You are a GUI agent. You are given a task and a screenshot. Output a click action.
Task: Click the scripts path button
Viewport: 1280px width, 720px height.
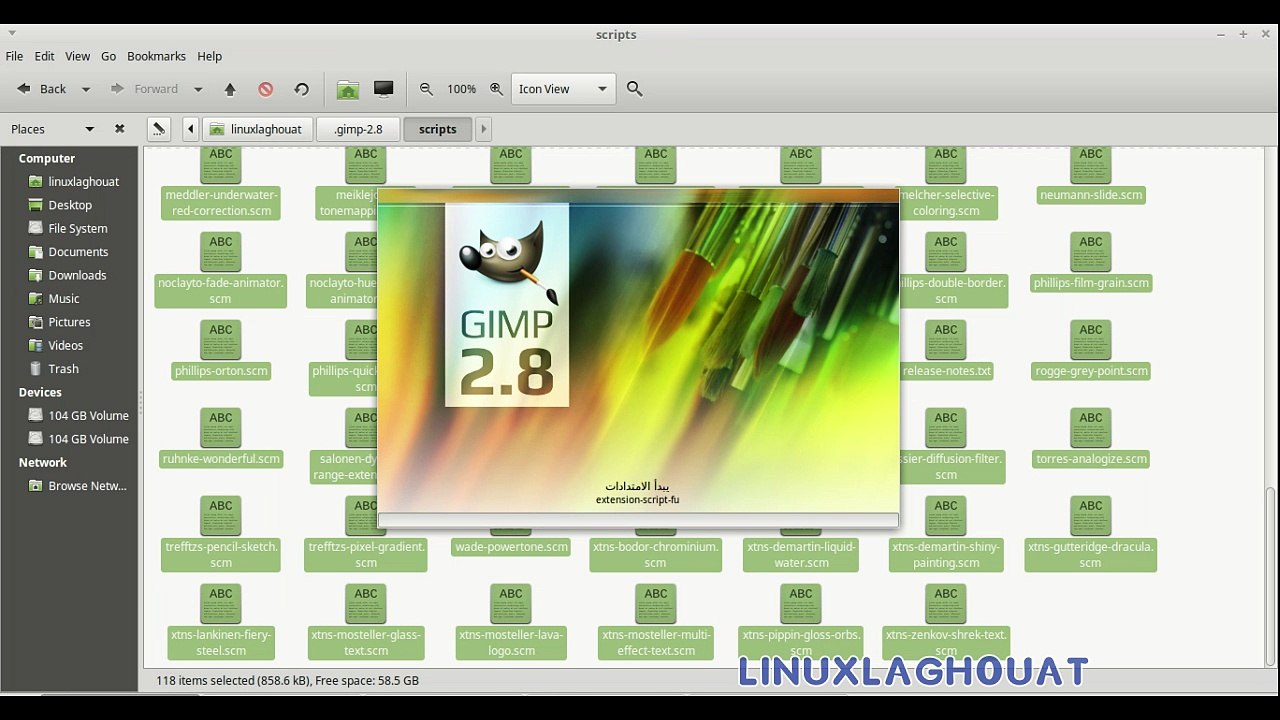[x=437, y=129]
